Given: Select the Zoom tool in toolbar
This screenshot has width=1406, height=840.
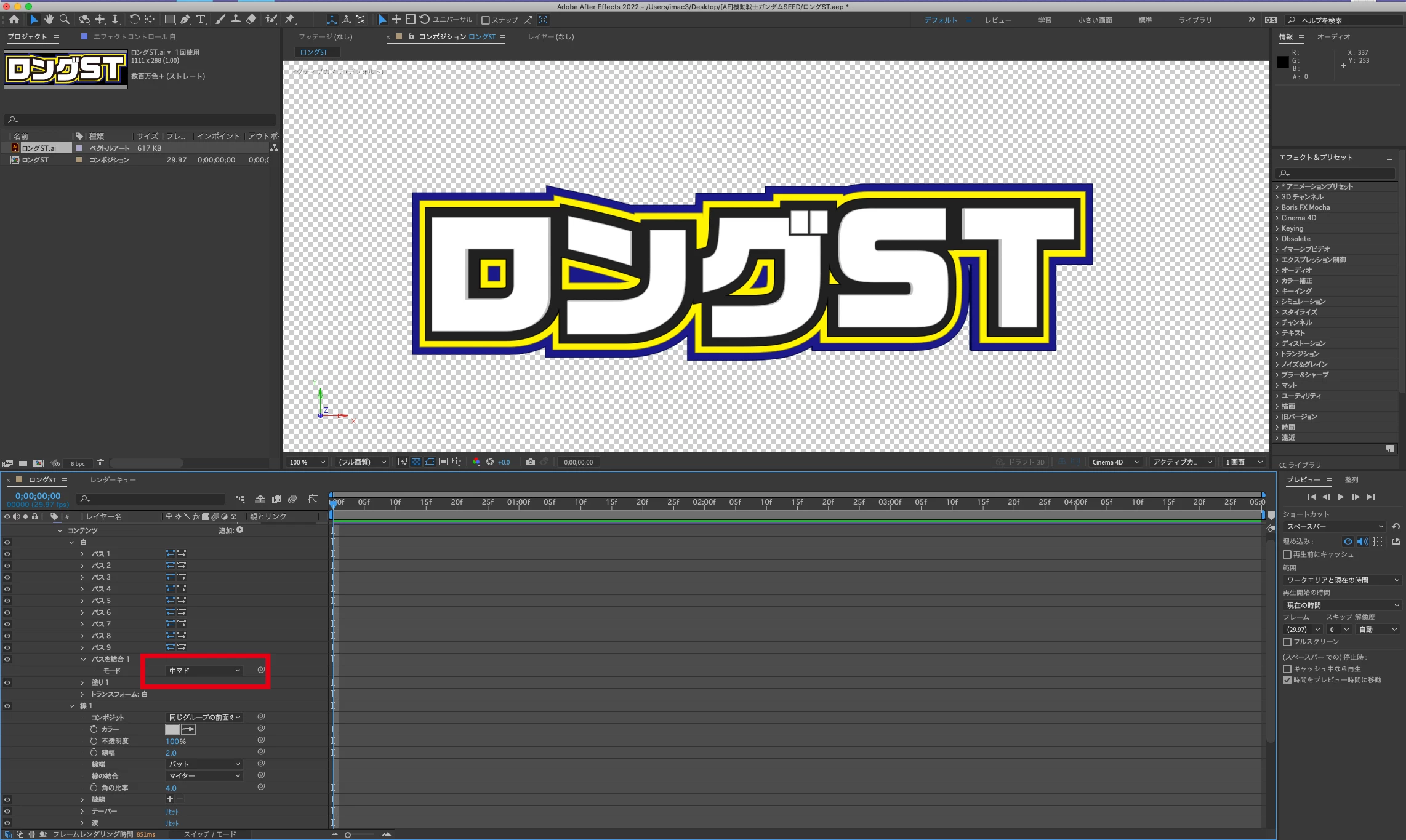Looking at the screenshot, I should (x=65, y=20).
